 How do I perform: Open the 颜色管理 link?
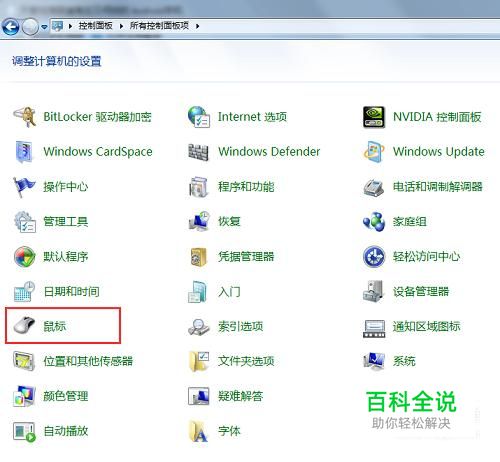point(66,396)
